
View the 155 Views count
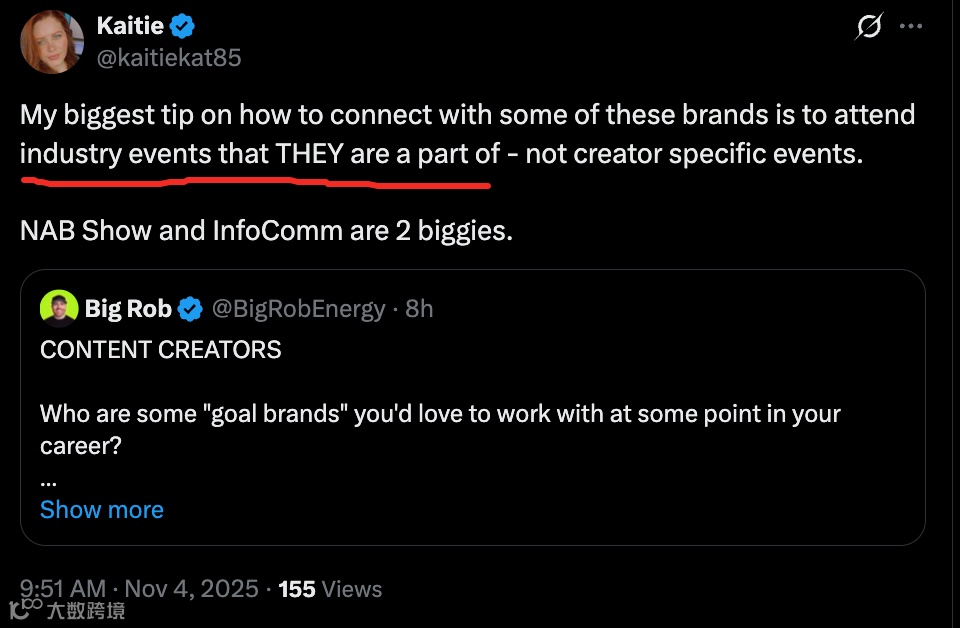coord(330,589)
